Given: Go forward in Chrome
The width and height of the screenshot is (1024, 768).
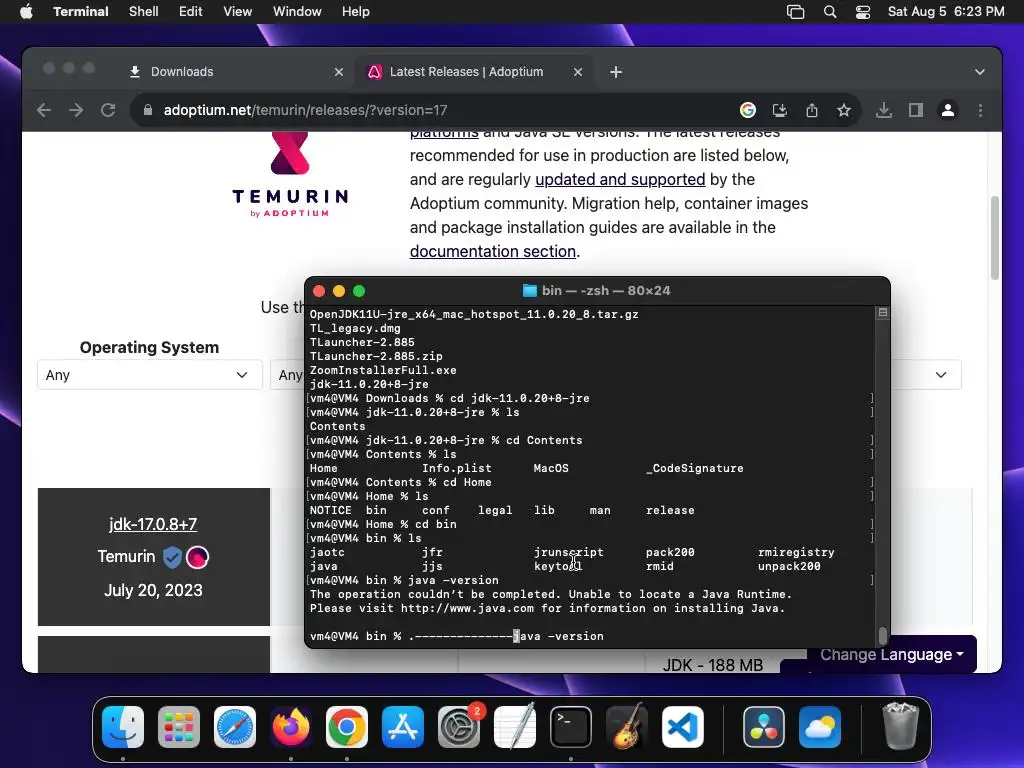Looking at the screenshot, I should (76, 110).
